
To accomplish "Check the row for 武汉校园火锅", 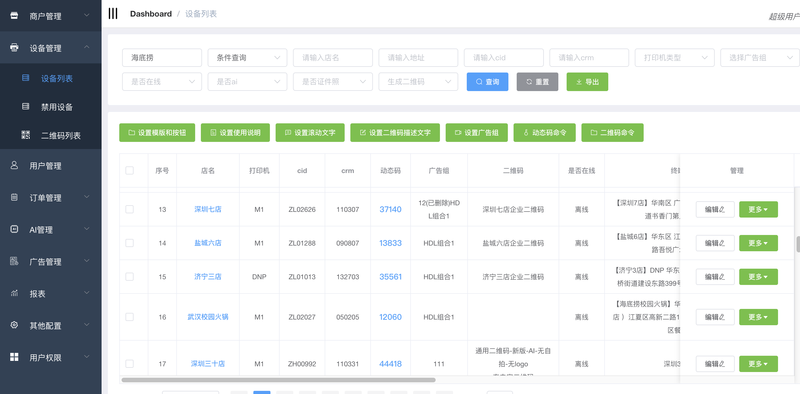I will 130,317.
